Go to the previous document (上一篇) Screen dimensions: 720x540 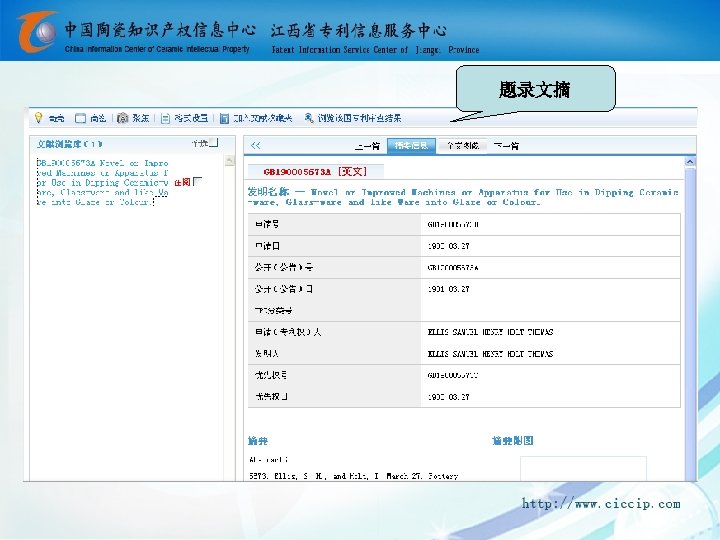click(x=367, y=146)
